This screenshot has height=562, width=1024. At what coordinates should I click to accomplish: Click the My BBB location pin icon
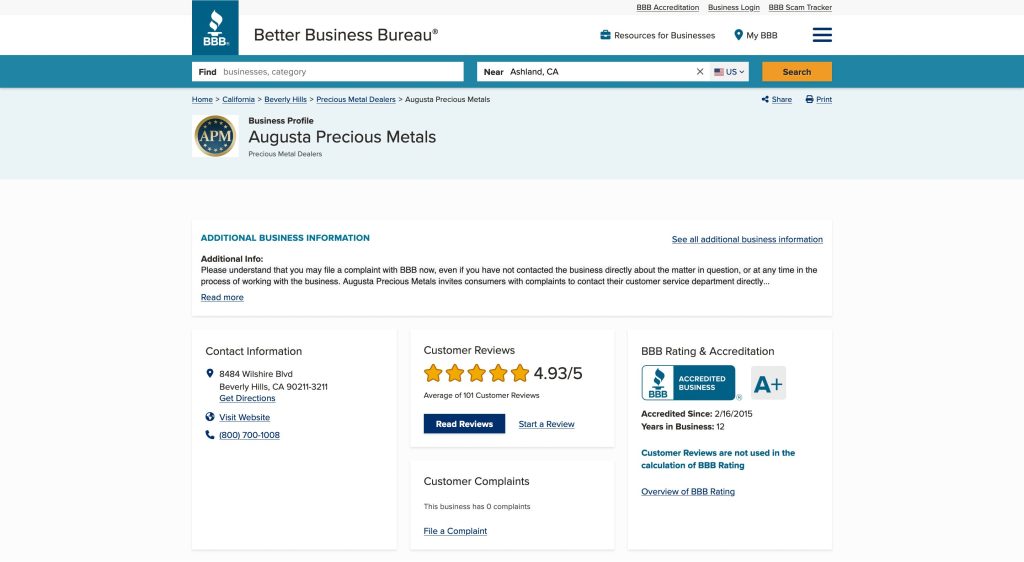click(739, 35)
